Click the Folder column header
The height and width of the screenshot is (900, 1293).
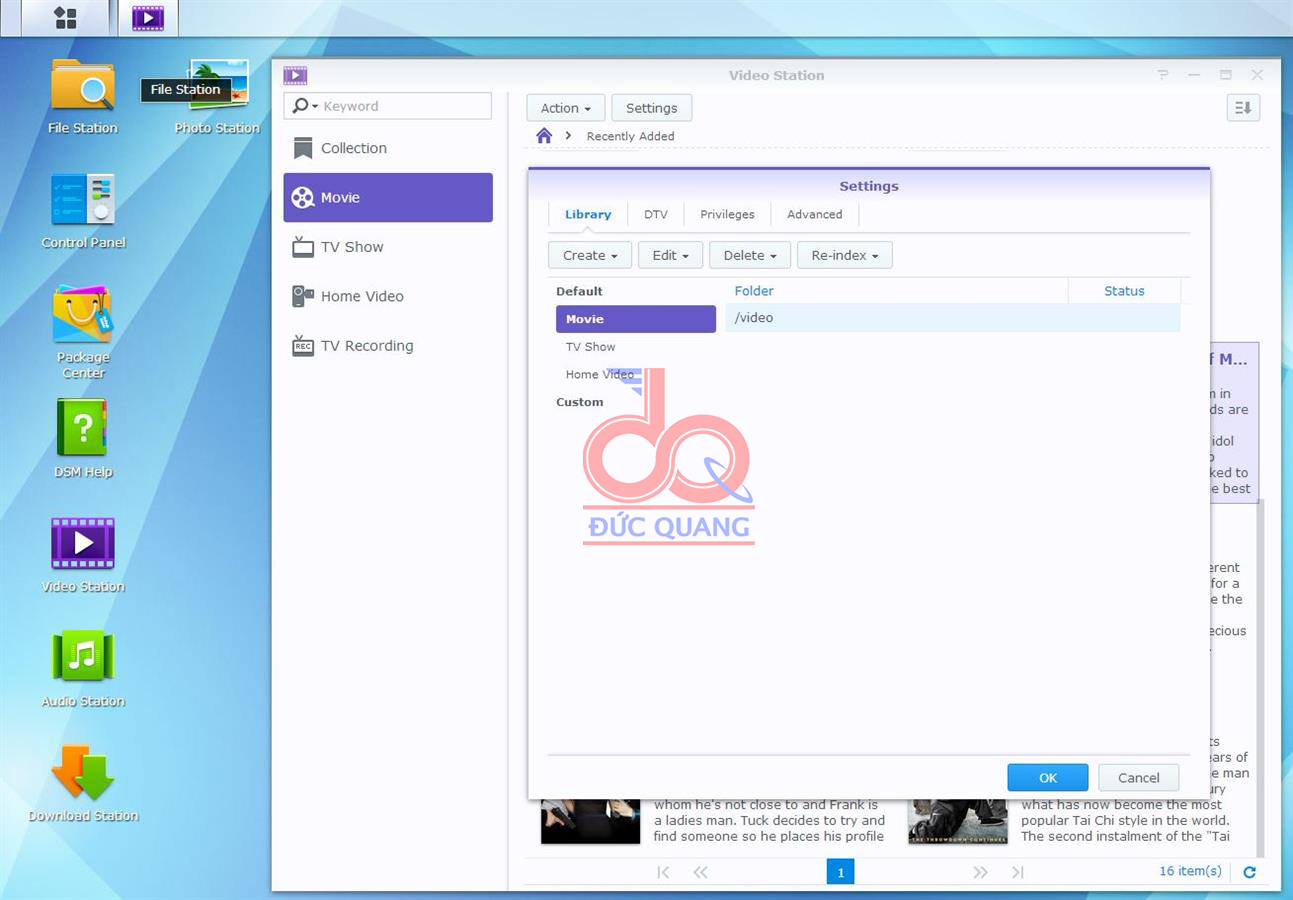point(896,291)
